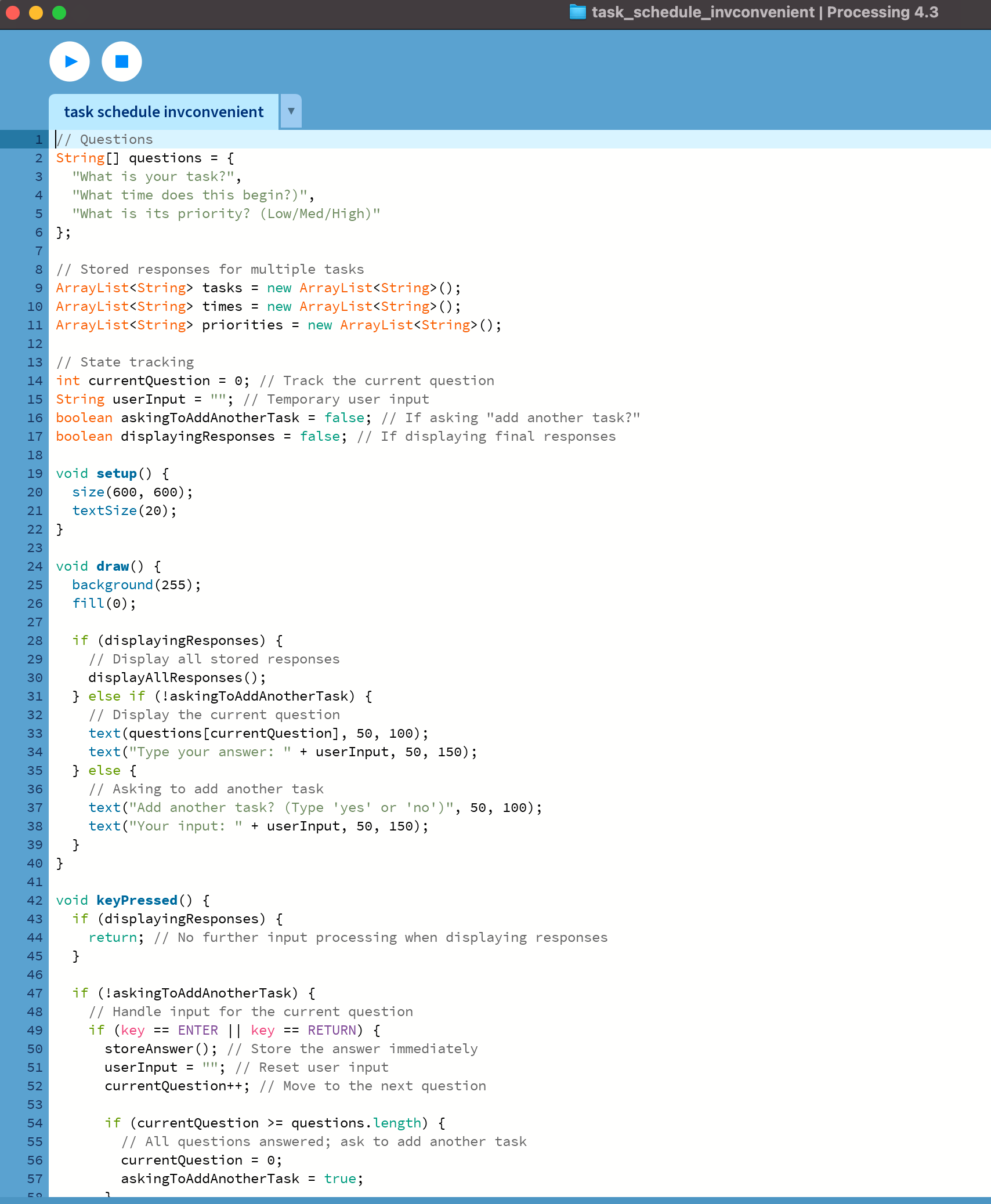The image size is (991, 1204).
Task: Click the "Add another task?" text line
Action: pos(315,807)
